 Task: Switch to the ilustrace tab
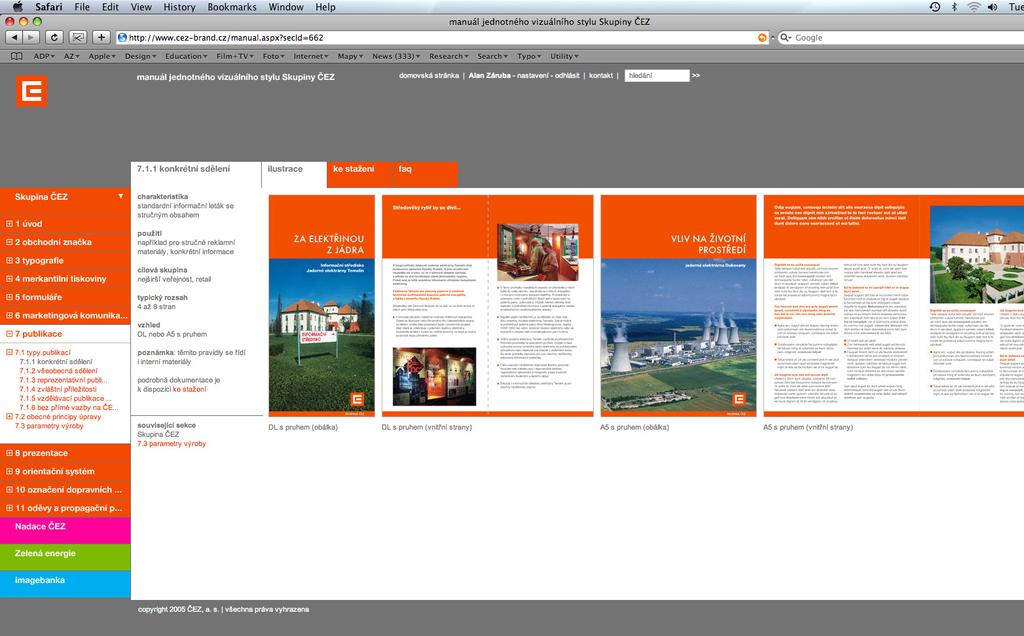[x=294, y=174]
